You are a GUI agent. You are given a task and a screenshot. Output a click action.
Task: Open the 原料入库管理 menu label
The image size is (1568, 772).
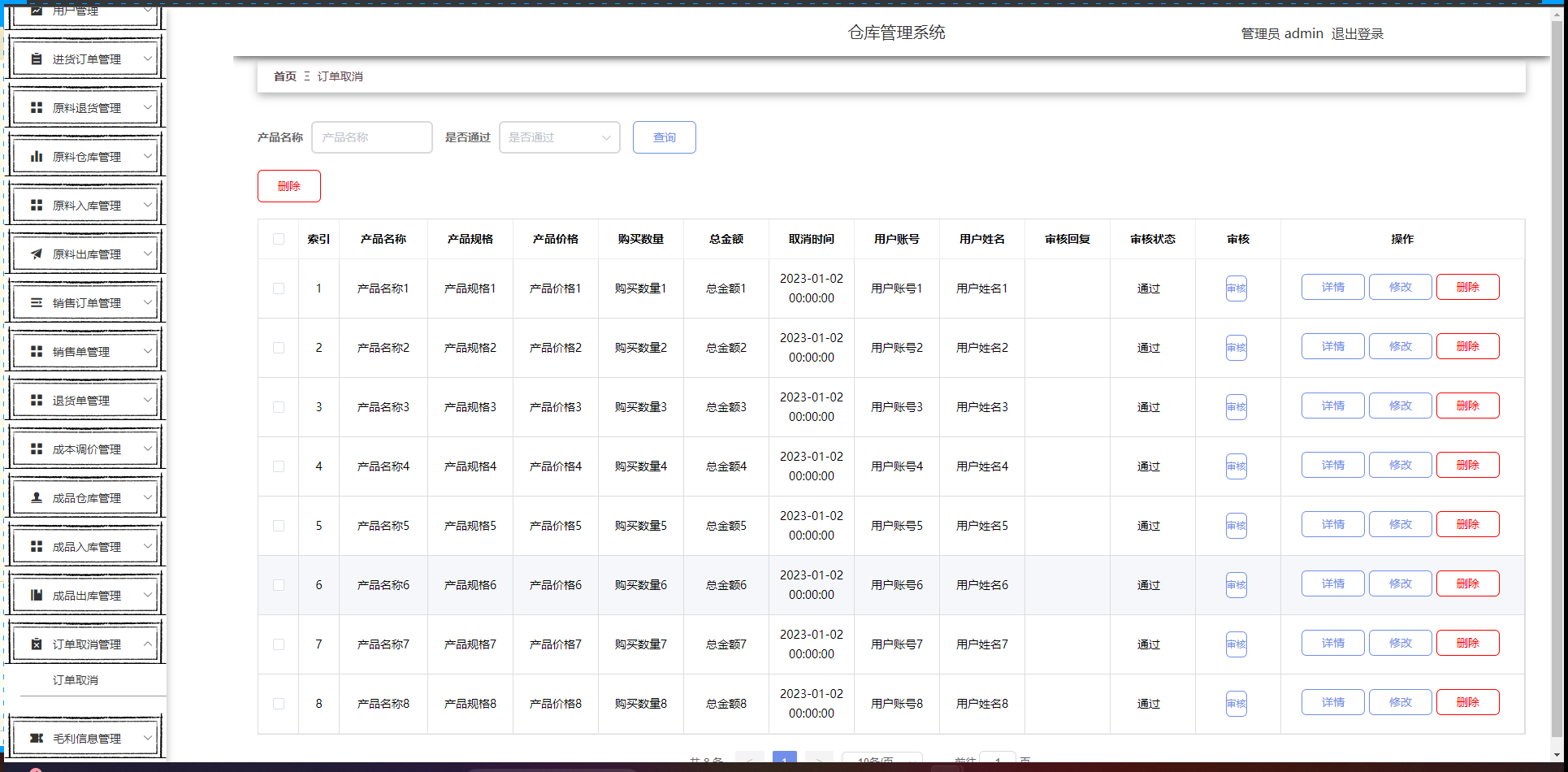pos(87,206)
